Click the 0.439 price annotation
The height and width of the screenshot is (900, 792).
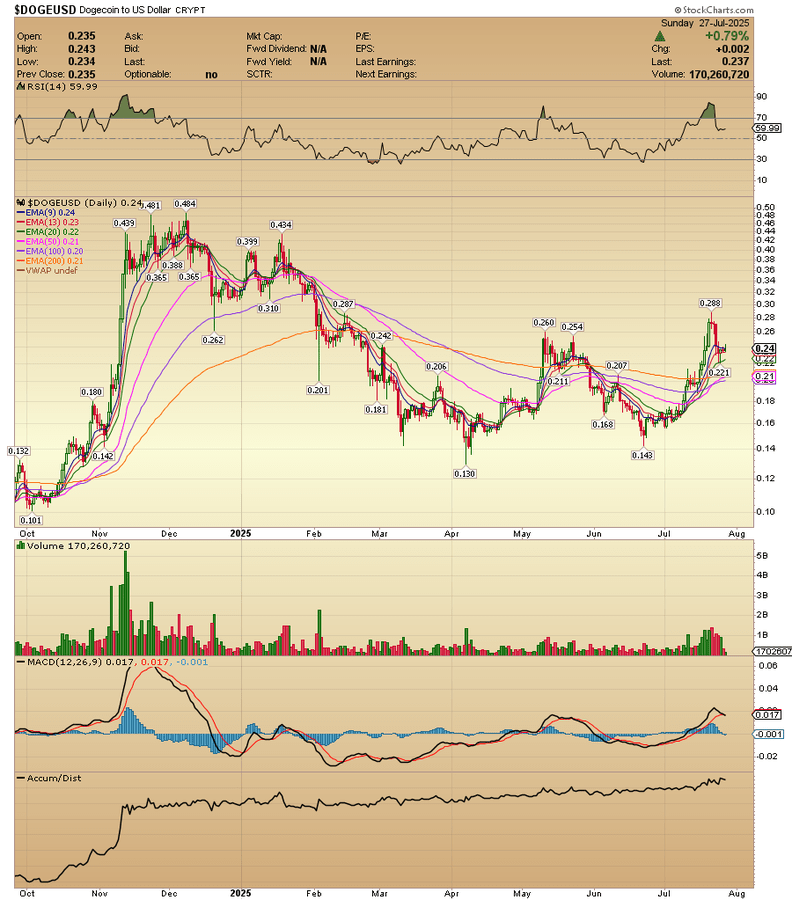[x=124, y=223]
